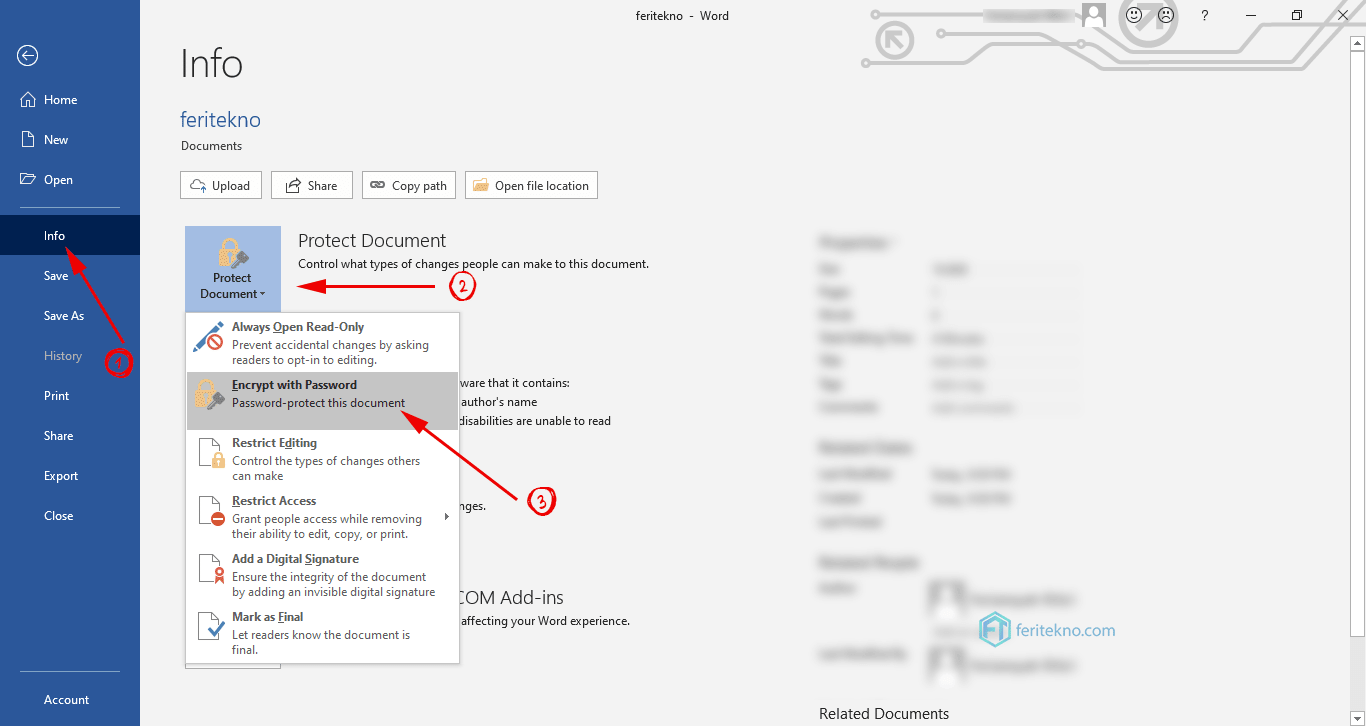
Task: Click the scrollbar down arrow
Action: tap(1357, 717)
